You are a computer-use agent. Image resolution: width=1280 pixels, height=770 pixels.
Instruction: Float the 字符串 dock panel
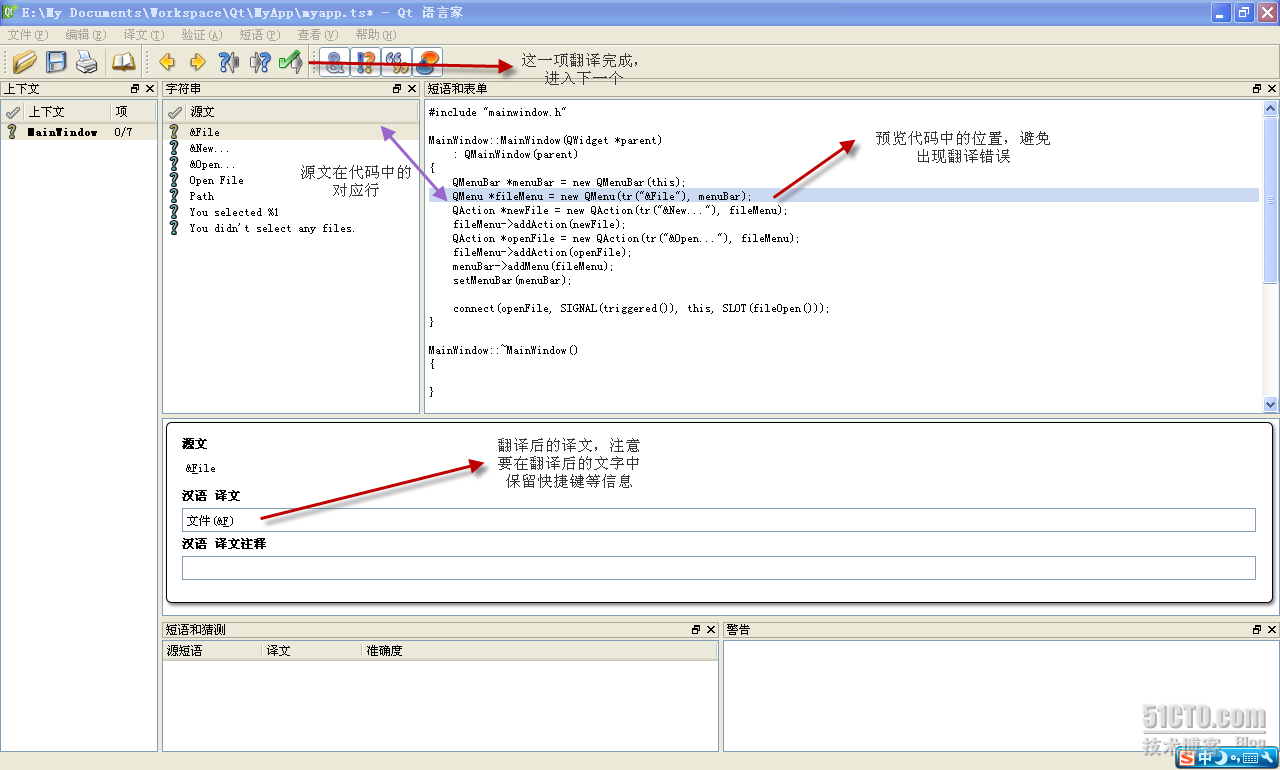pos(397,89)
